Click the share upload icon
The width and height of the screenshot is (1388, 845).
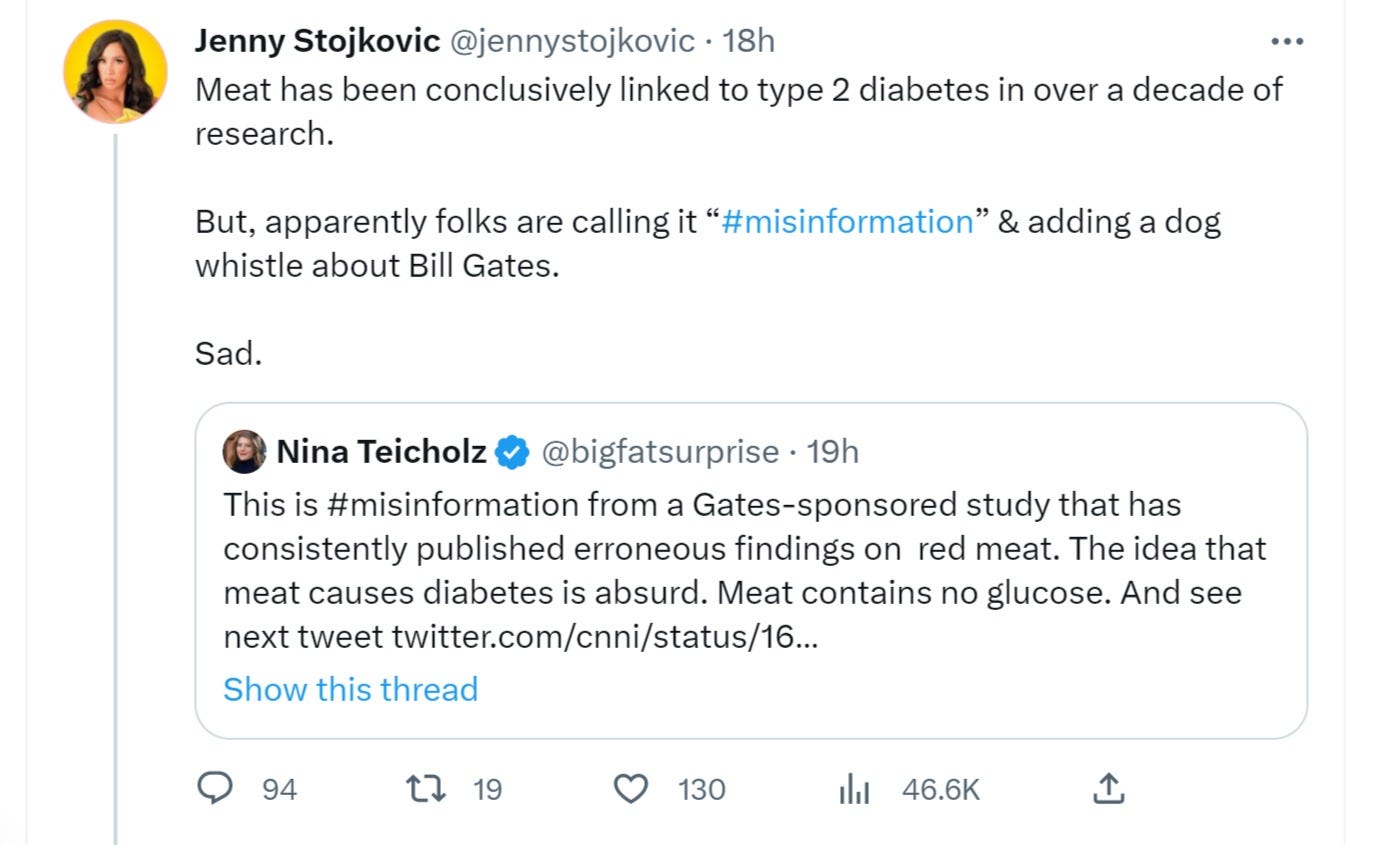[1108, 789]
